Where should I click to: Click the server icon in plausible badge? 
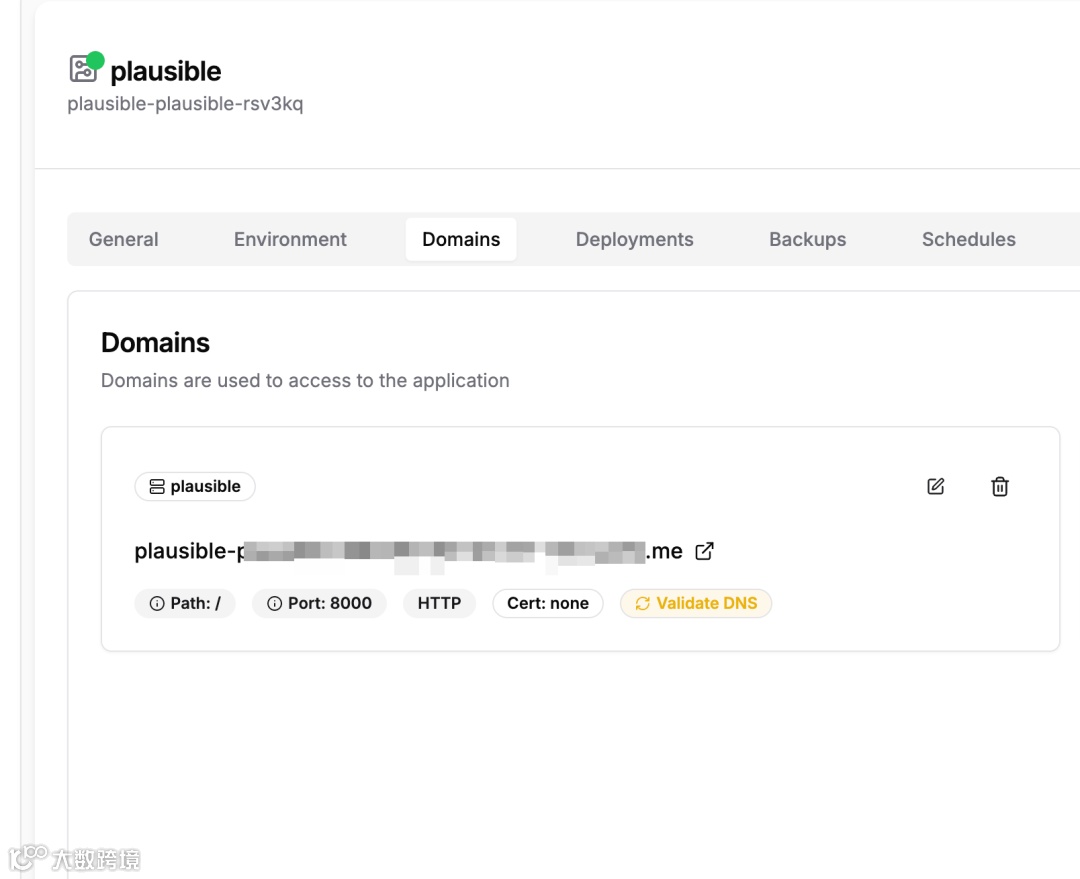157,486
